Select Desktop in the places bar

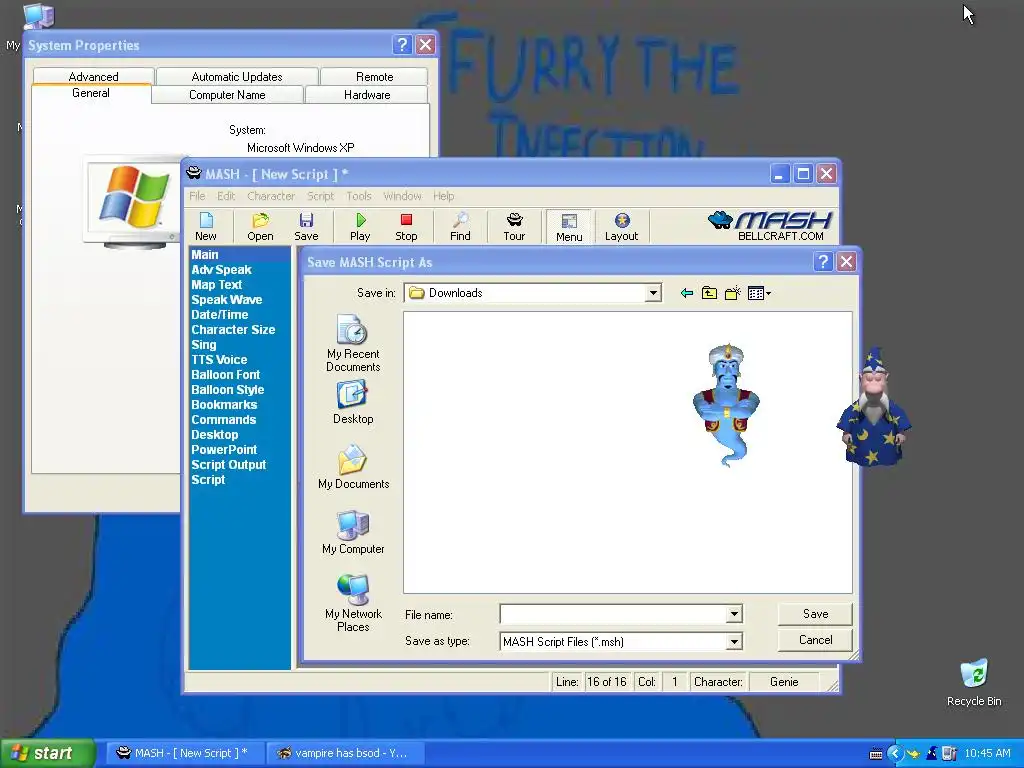tap(353, 403)
